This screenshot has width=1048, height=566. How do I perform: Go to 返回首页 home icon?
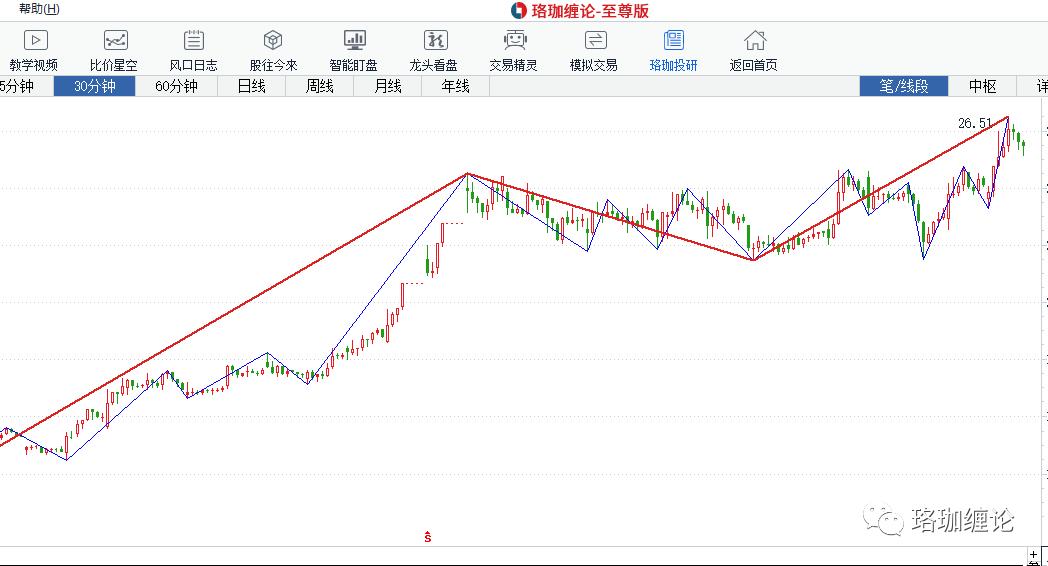(754, 41)
